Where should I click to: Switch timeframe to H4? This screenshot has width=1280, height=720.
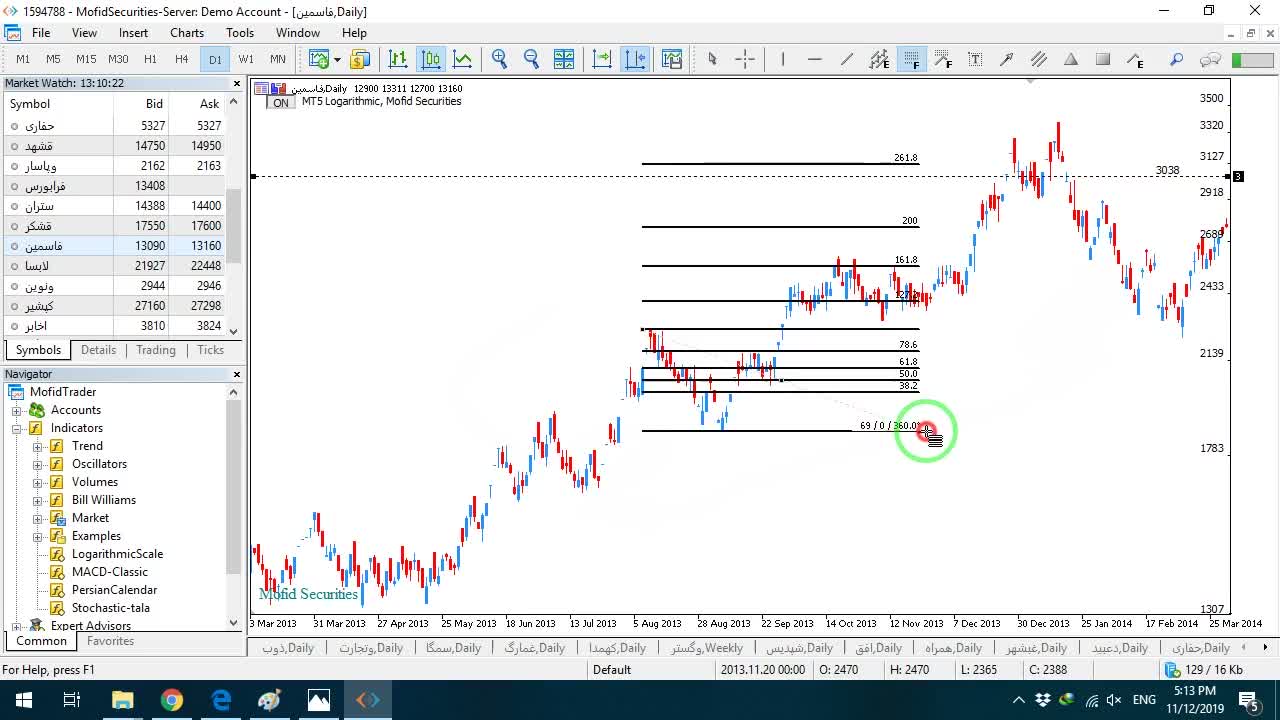point(182,59)
